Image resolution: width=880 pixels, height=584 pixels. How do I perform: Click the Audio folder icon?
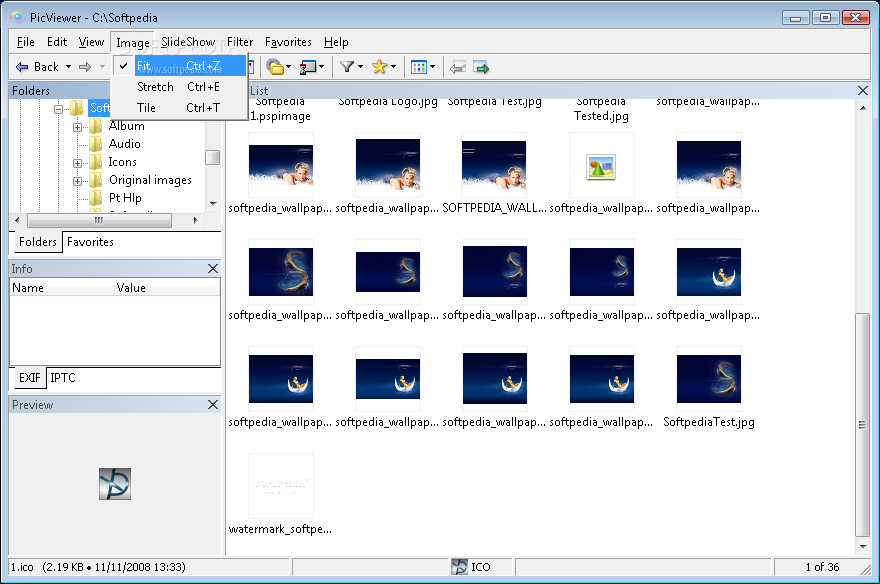pyautogui.click(x=96, y=144)
